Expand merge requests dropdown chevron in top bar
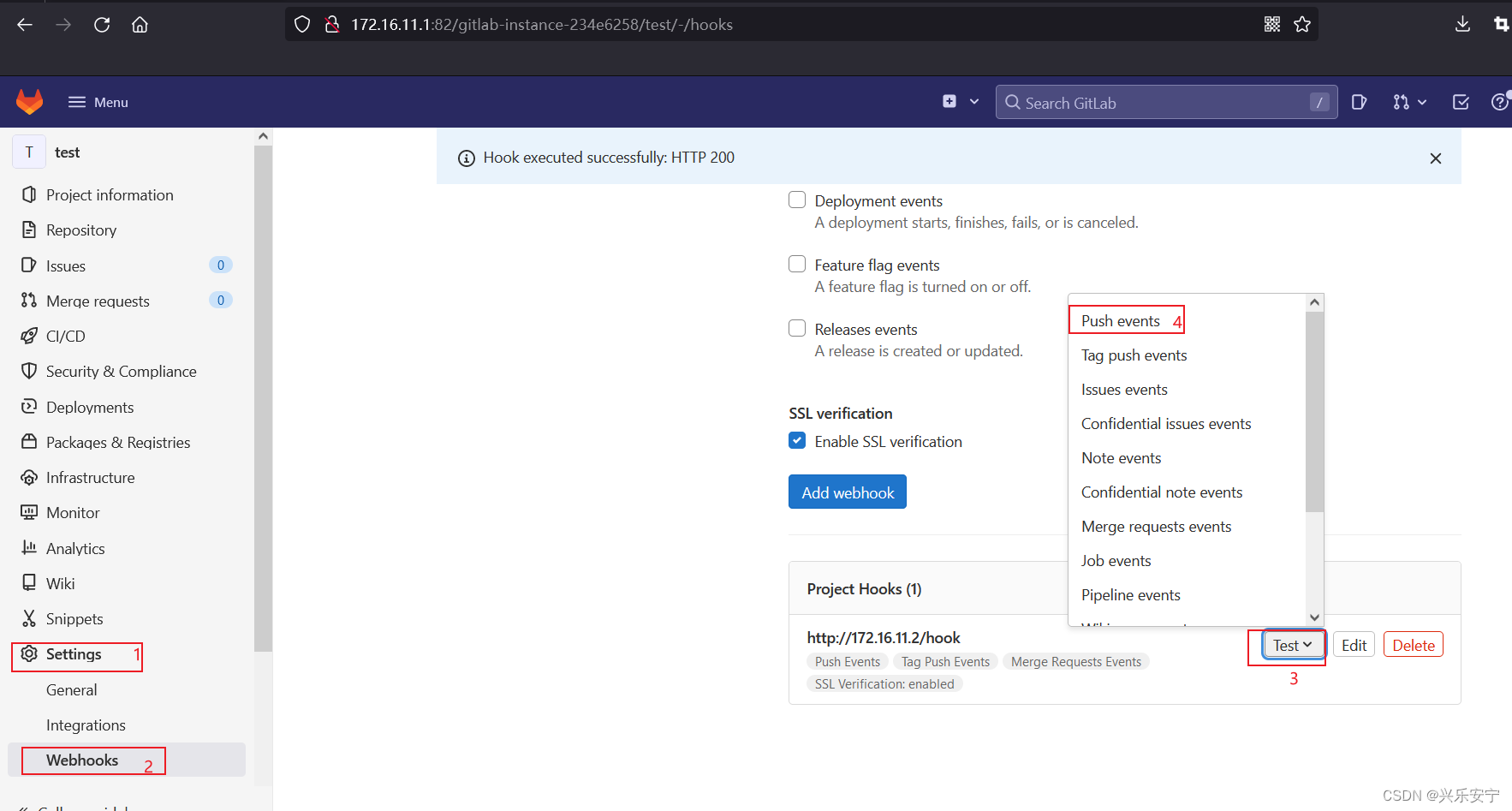The image size is (1512, 811). point(1422,102)
